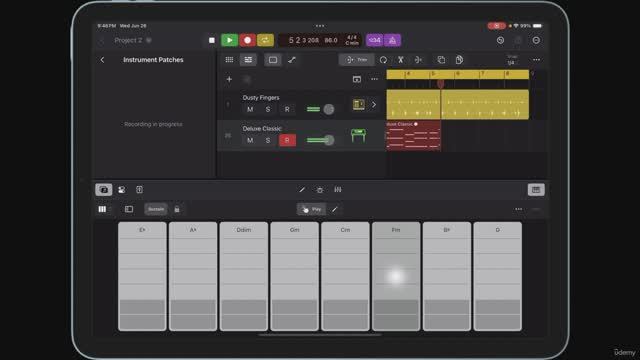Viewport: 640px width, 360px height.
Task: Show the region/frame view button
Action: tap(273, 60)
